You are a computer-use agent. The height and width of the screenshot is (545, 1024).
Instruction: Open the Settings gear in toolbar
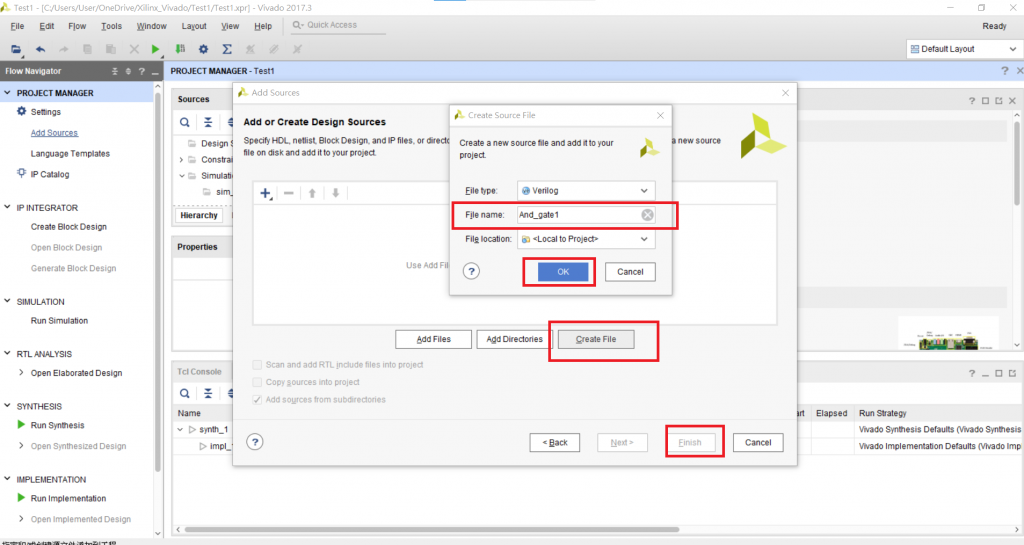[204, 49]
